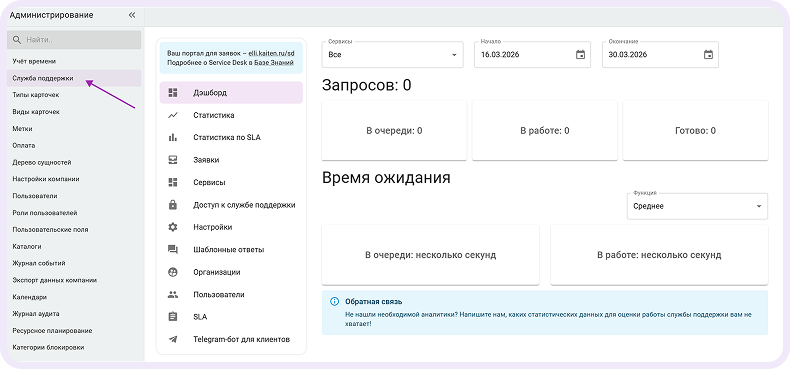Select Учёт времени in admin sidebar
This screenshot has height=369, width=790.
(x=74, y=61)
